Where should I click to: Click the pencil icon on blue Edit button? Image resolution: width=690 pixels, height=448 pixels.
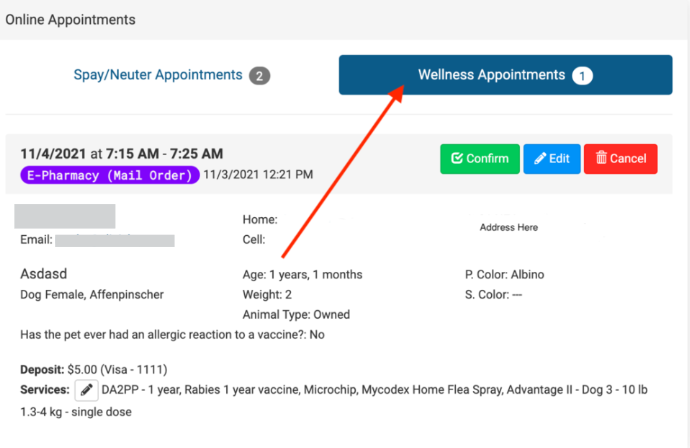click(540, 159)
